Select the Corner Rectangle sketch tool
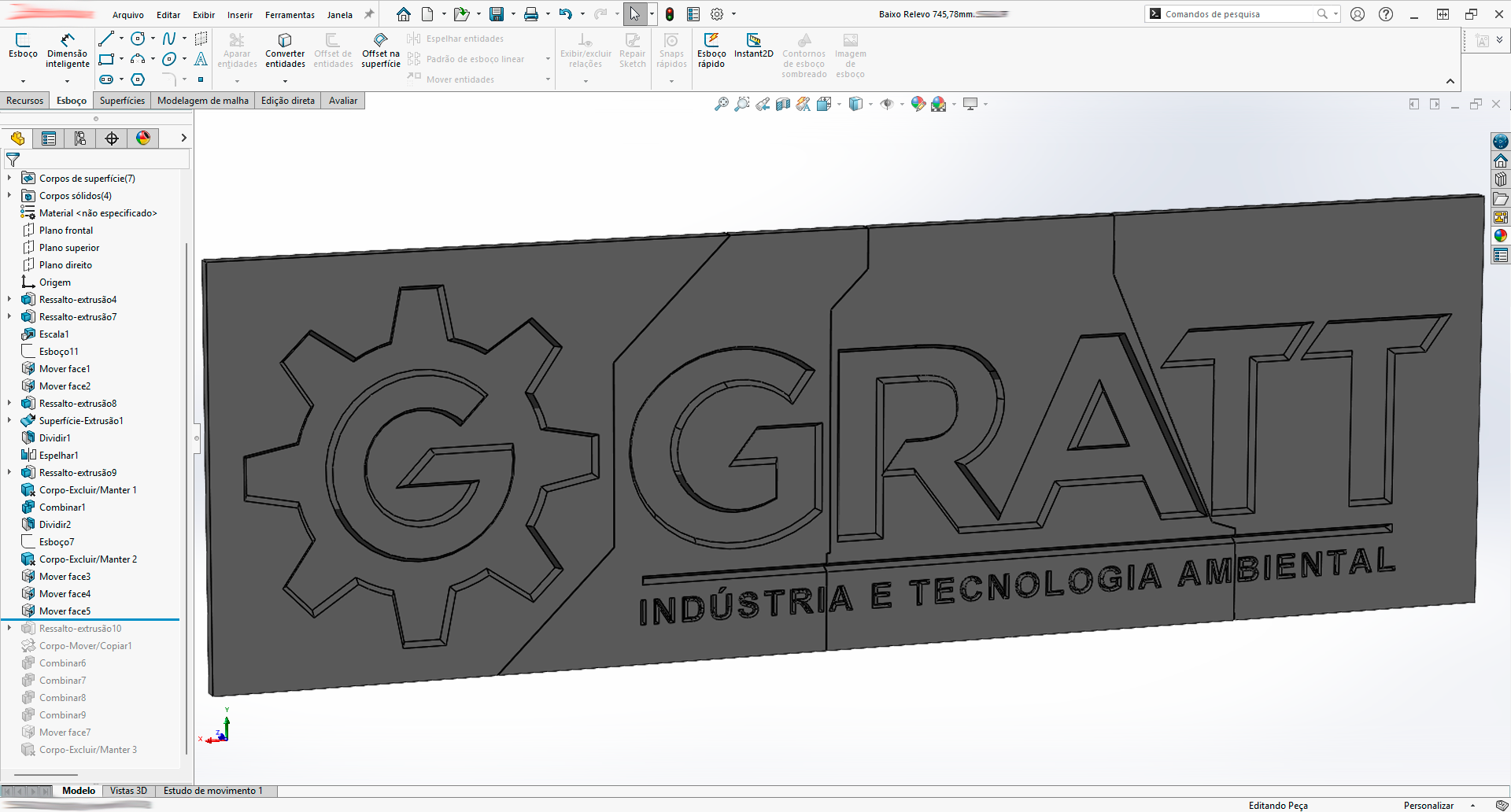 (105, 59)
